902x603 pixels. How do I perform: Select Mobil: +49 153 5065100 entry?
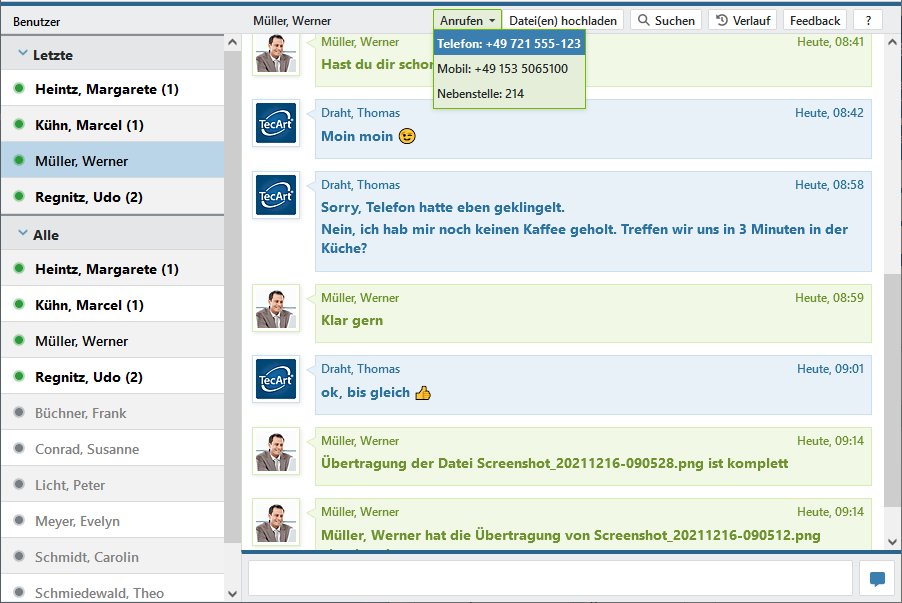point(503,69)
